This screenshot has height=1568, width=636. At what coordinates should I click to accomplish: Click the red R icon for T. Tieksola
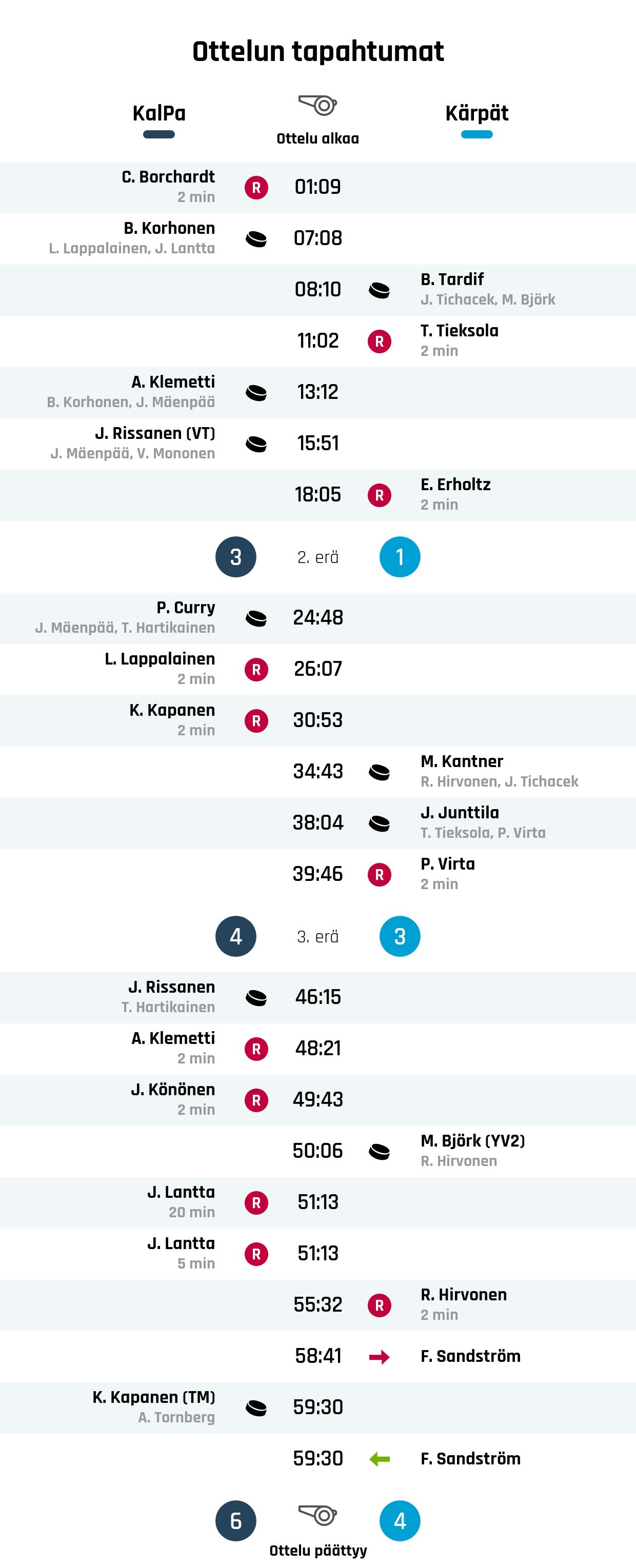coord(379,341)
